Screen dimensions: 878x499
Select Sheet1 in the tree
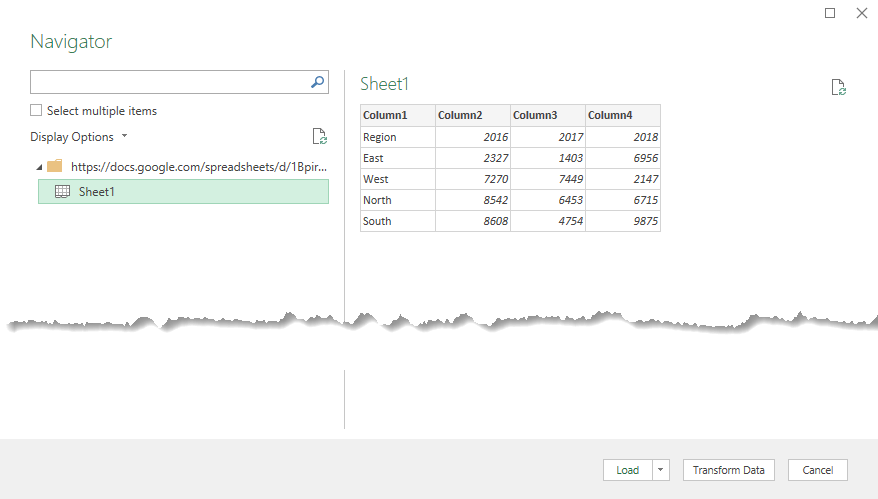click(183, 192)
